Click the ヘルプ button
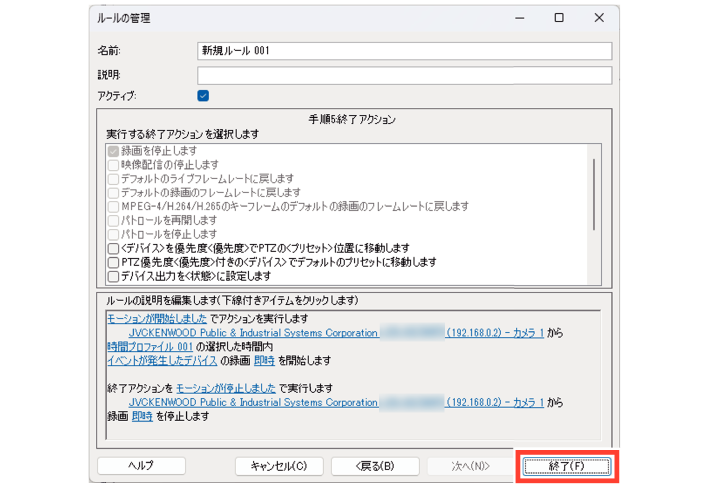This screenshot has width=708, height=487. coord(141,466)
